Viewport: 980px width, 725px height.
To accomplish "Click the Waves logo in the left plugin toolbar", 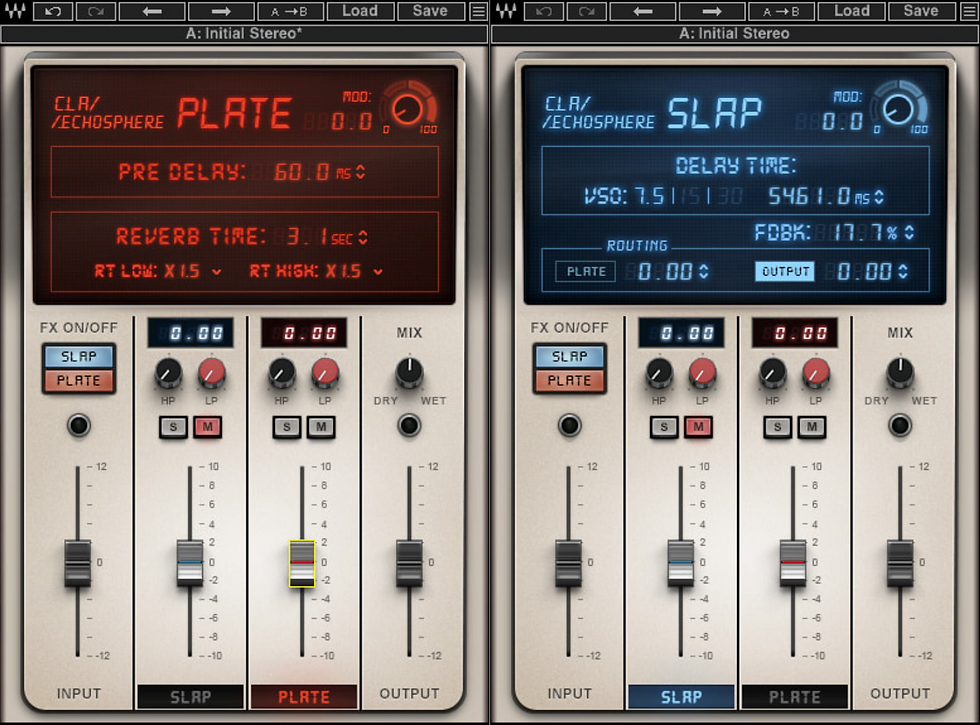I will click(15, 11).
